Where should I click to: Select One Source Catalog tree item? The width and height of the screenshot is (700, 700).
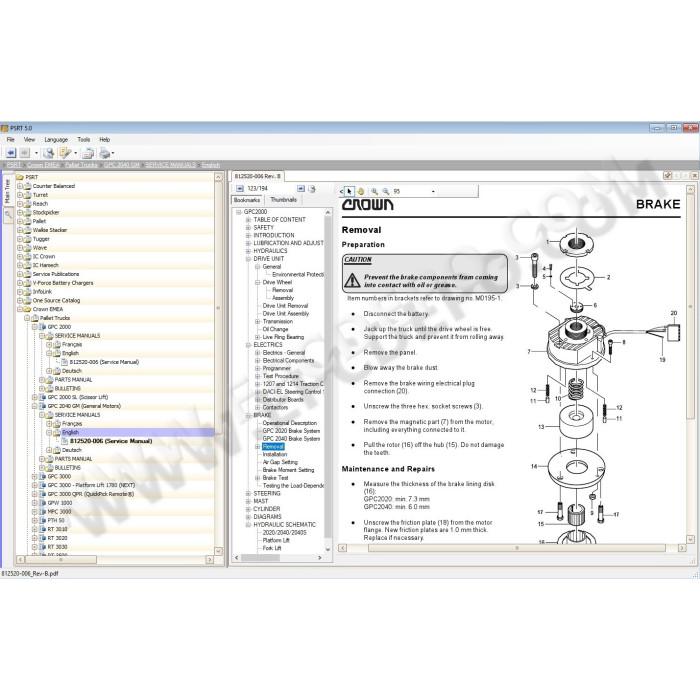point(56,300)
